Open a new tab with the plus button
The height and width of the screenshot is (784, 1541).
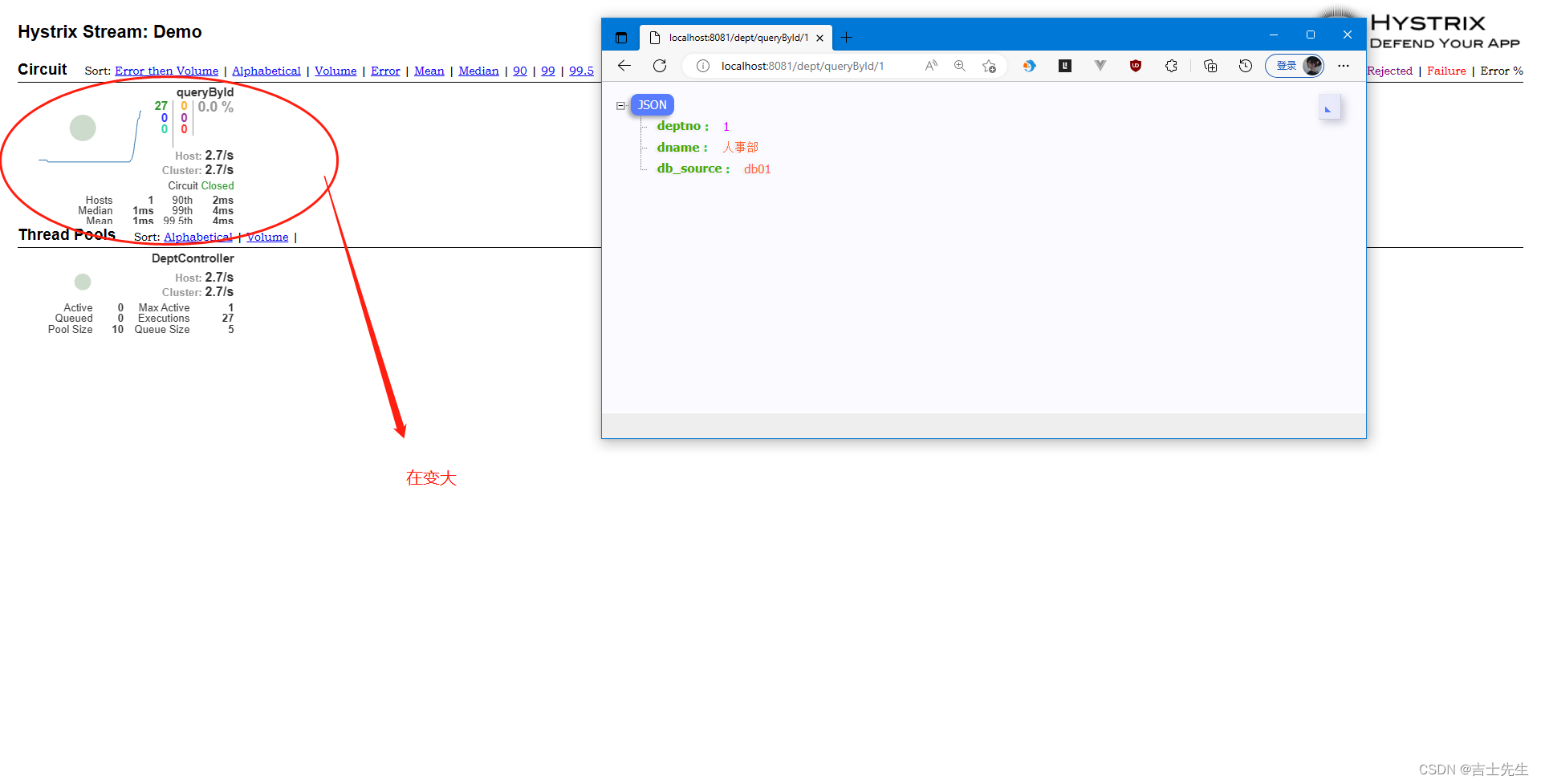pyautogui.click(x=846, y=38)
